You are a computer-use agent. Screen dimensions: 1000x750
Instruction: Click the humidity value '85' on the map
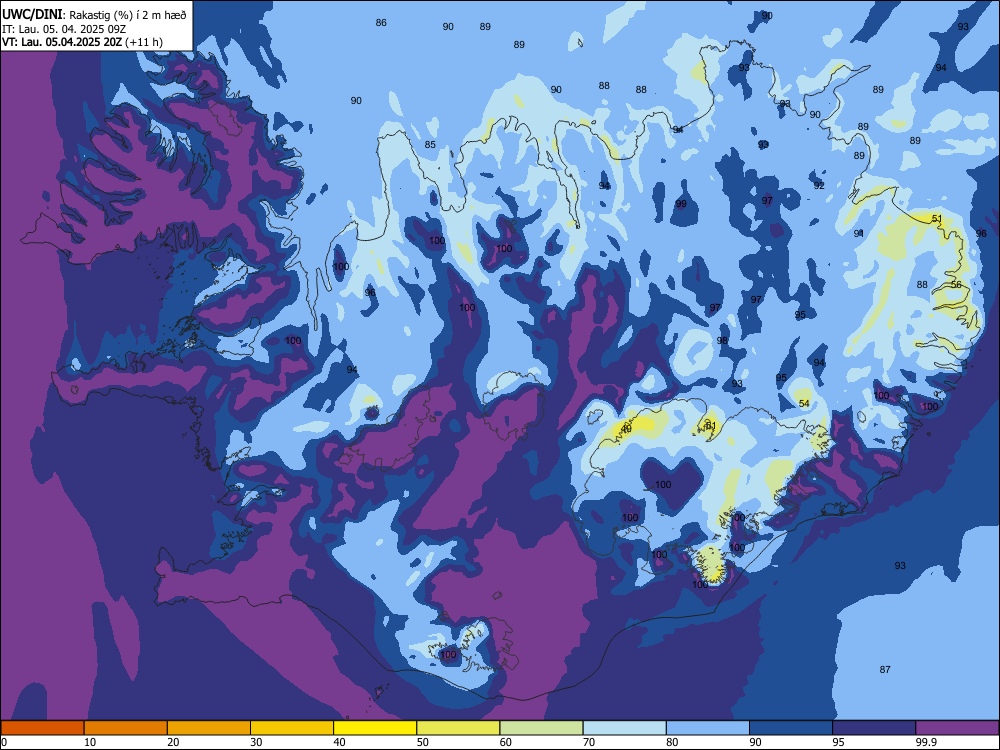(x=430, y=145)
